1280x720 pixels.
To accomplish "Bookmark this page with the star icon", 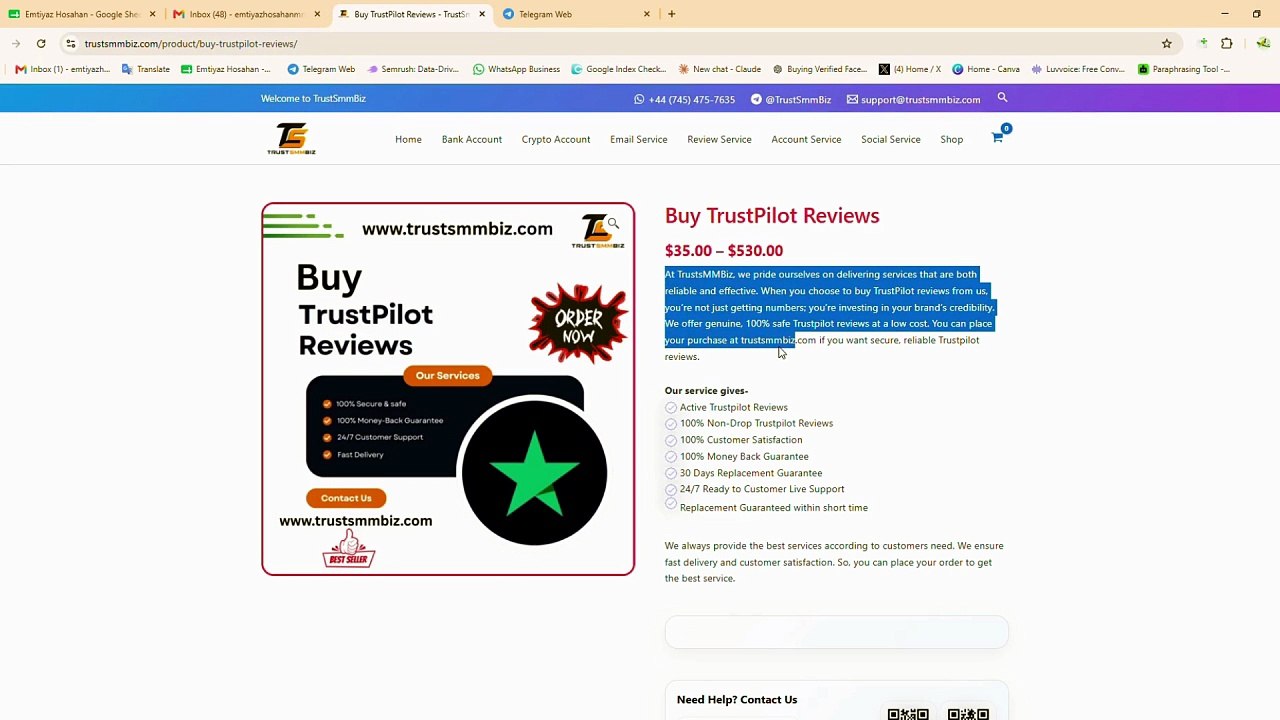I will [x=1166, y=44].
